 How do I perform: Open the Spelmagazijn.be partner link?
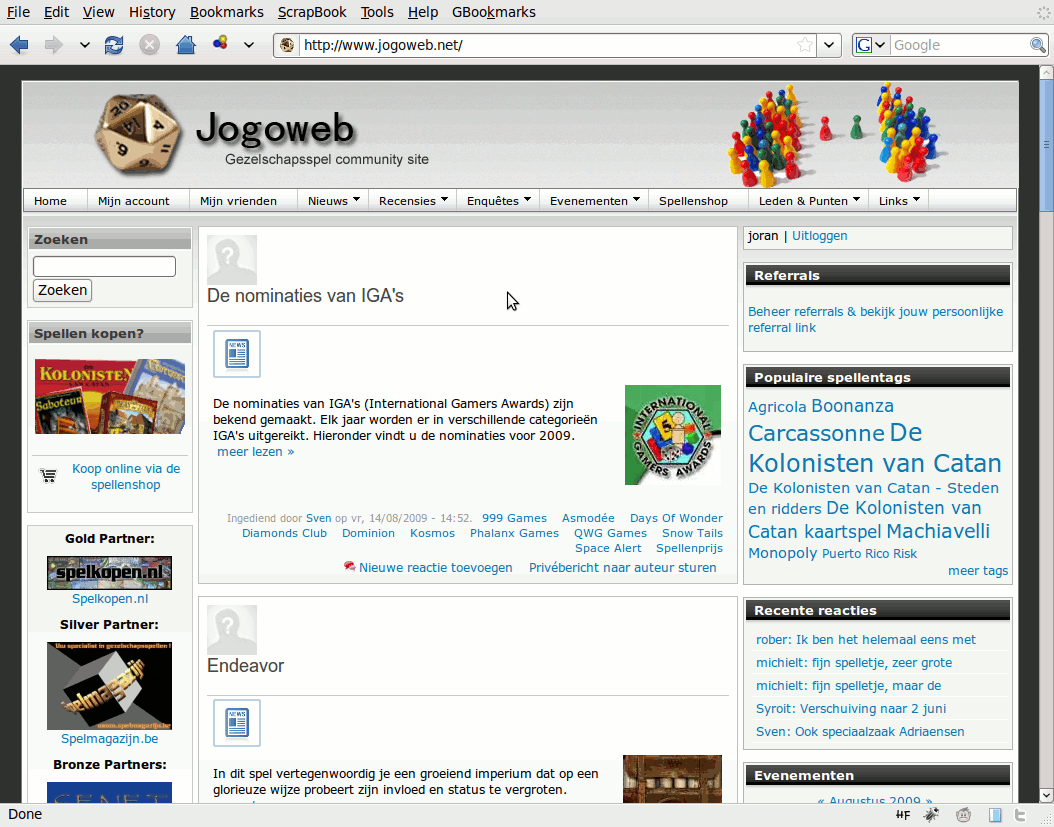tap(110, 739)
